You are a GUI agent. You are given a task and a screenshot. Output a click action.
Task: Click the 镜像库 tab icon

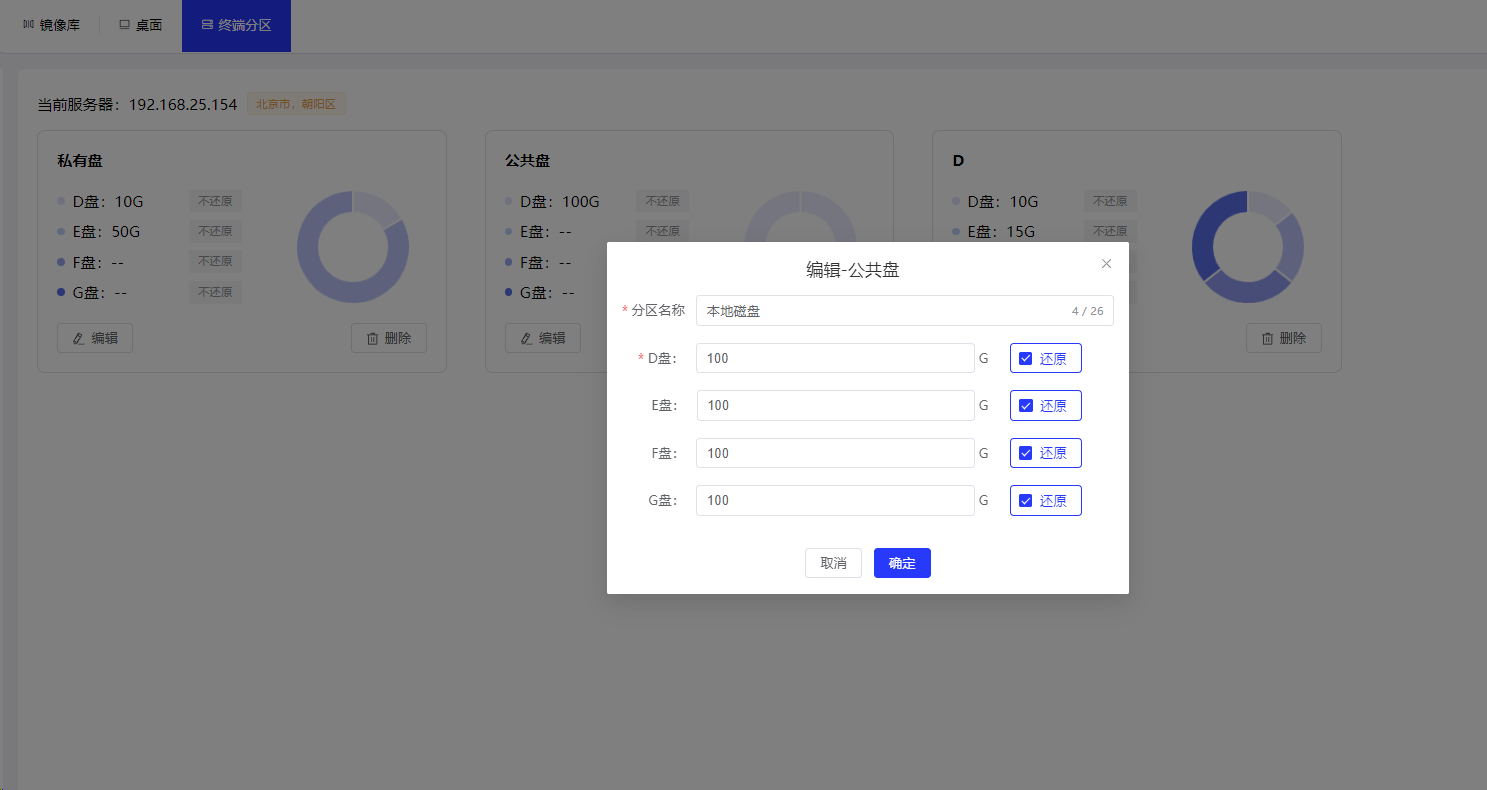pos(28,25)
